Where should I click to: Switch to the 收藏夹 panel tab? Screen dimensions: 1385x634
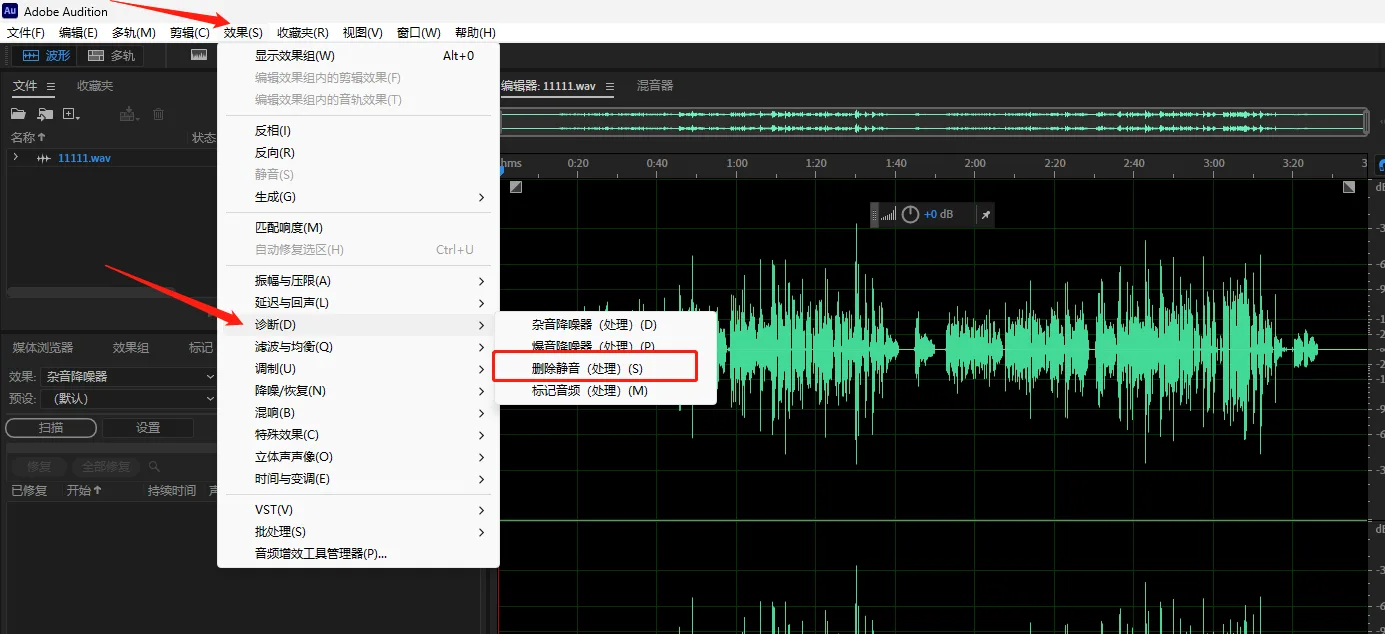95,86
